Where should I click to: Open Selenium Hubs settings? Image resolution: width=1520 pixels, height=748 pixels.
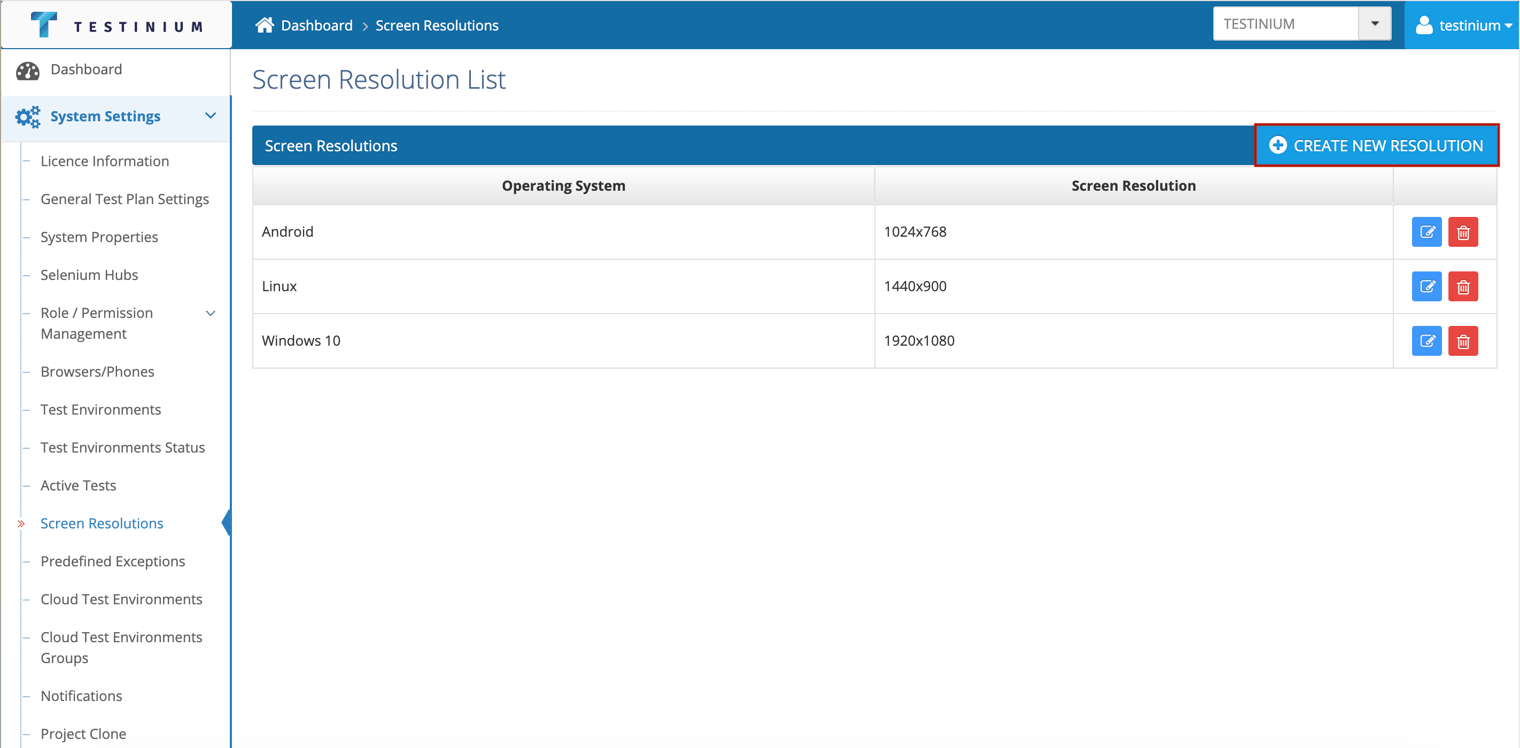pos(89,275)
